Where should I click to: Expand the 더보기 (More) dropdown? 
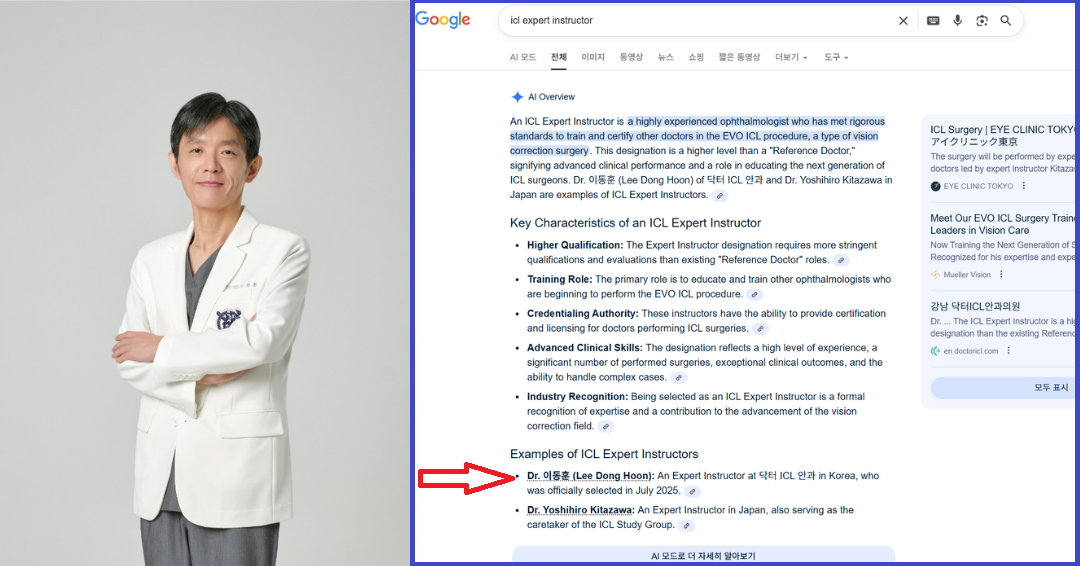[791, 57]
